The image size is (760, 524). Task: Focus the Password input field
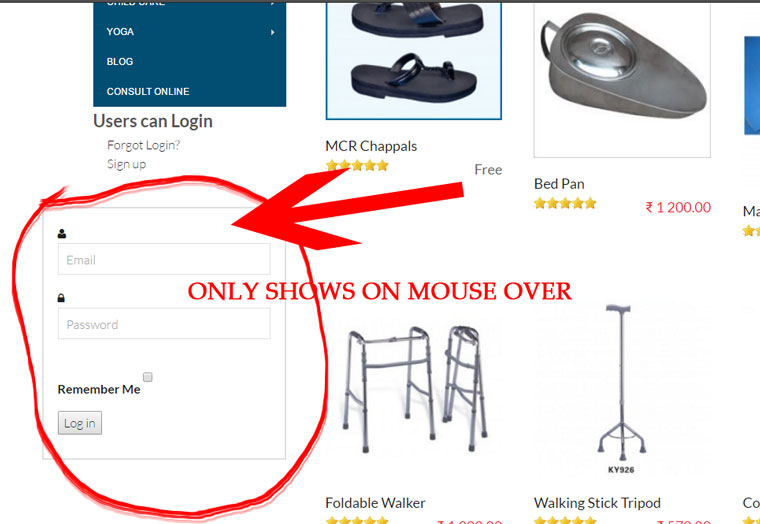tap(164, 323)
